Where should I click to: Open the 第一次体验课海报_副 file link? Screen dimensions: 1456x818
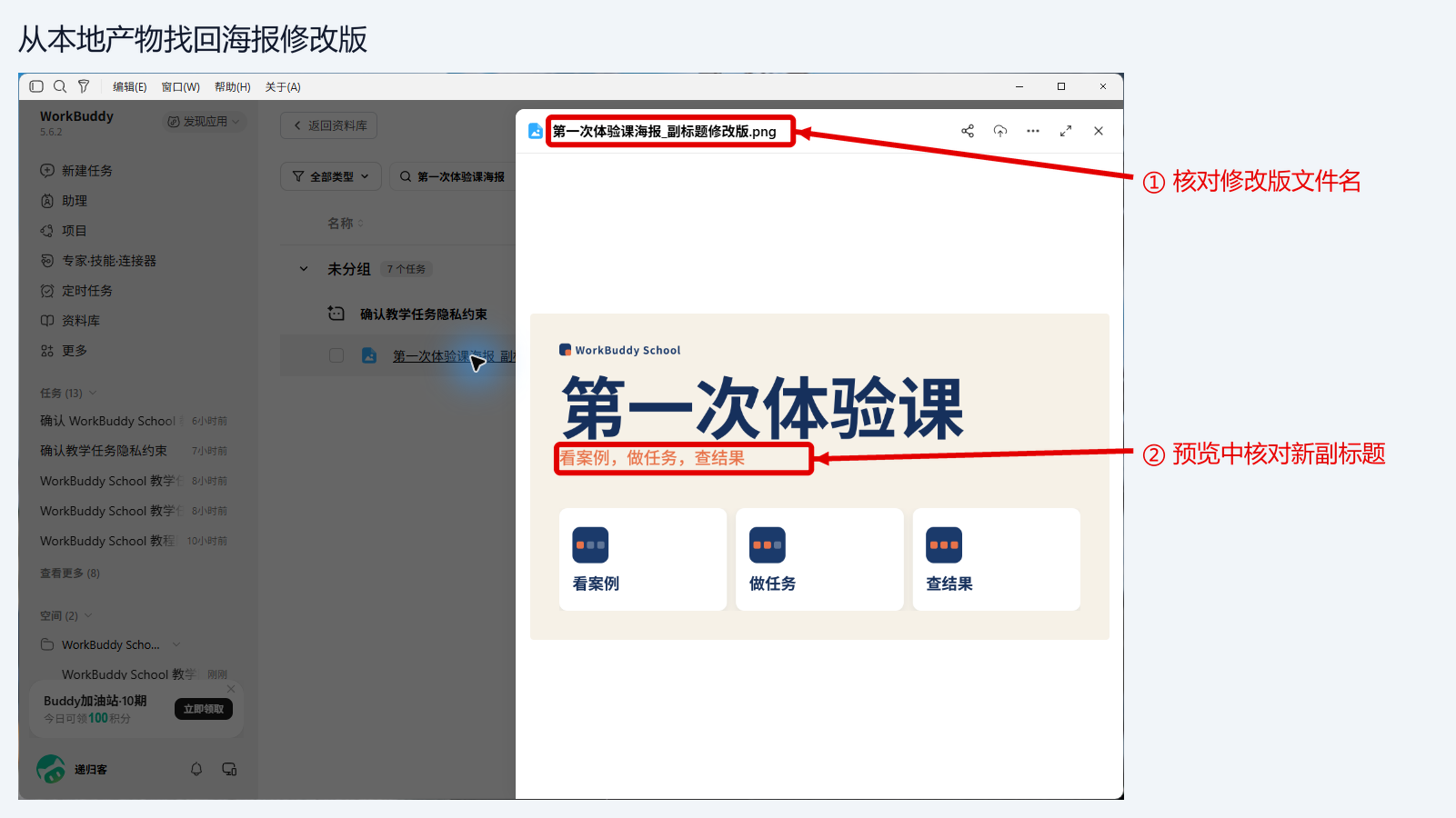coord(454,356)
